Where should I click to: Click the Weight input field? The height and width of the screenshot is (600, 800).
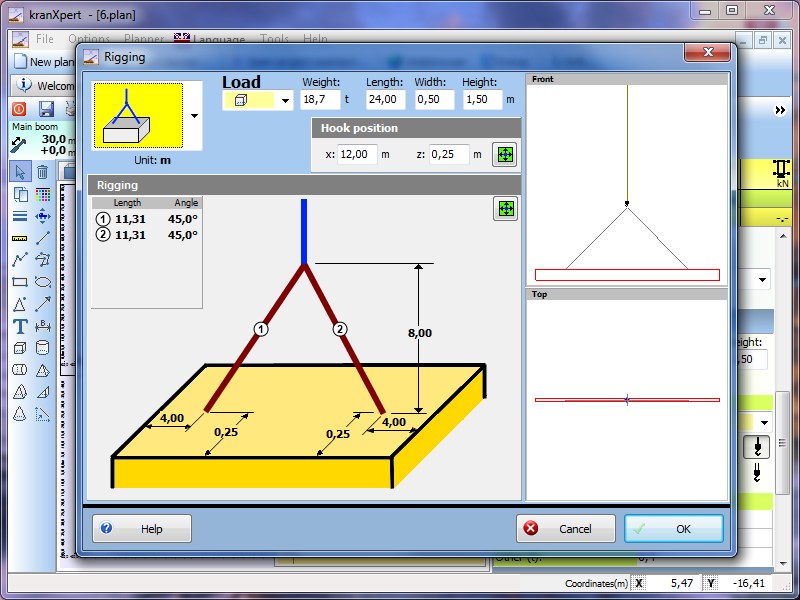(x=320, y=100)
